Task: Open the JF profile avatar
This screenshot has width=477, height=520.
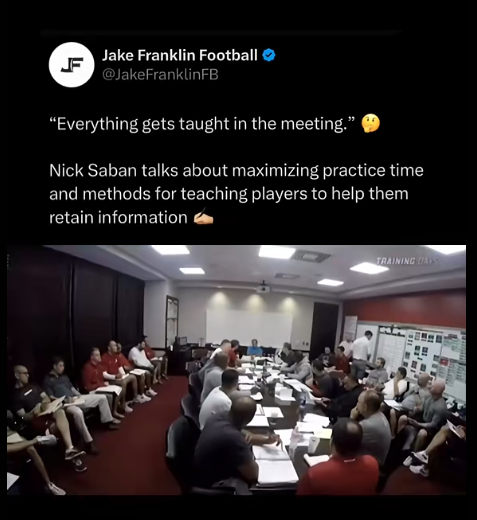Action: [71, 65]
